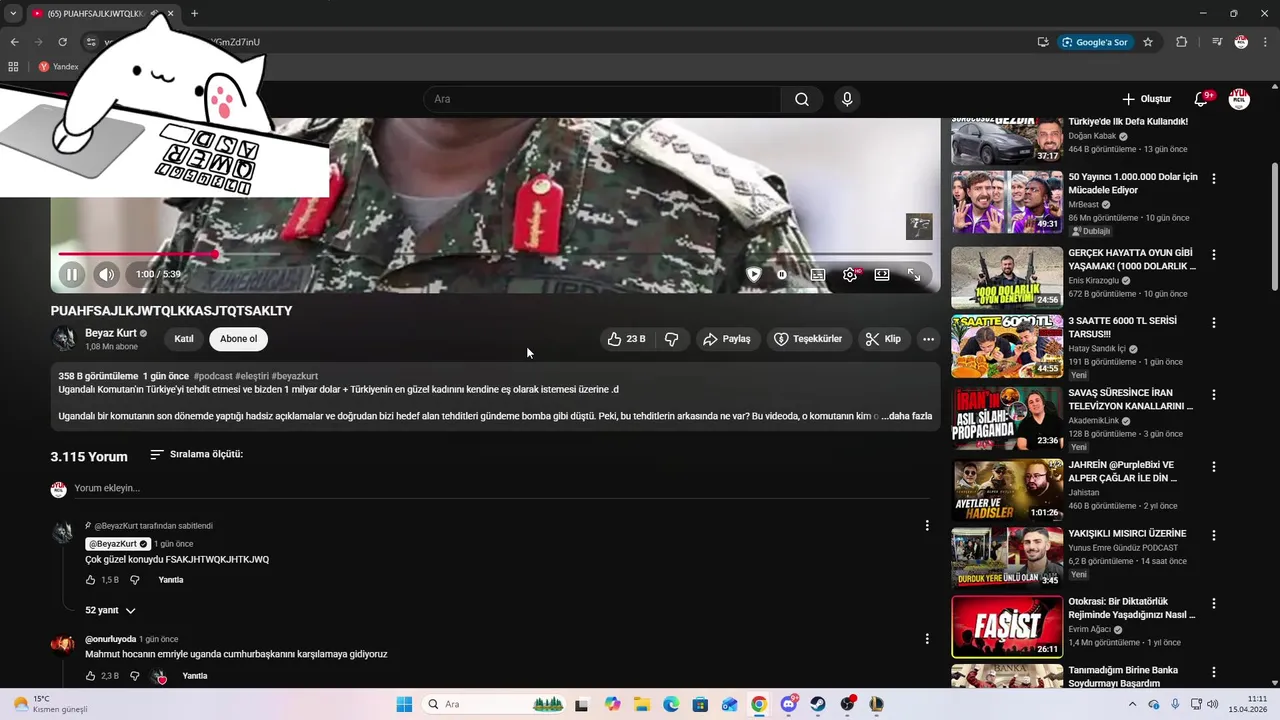
Task: Switch to theater mode in player
Action: [x=882, y=274]
